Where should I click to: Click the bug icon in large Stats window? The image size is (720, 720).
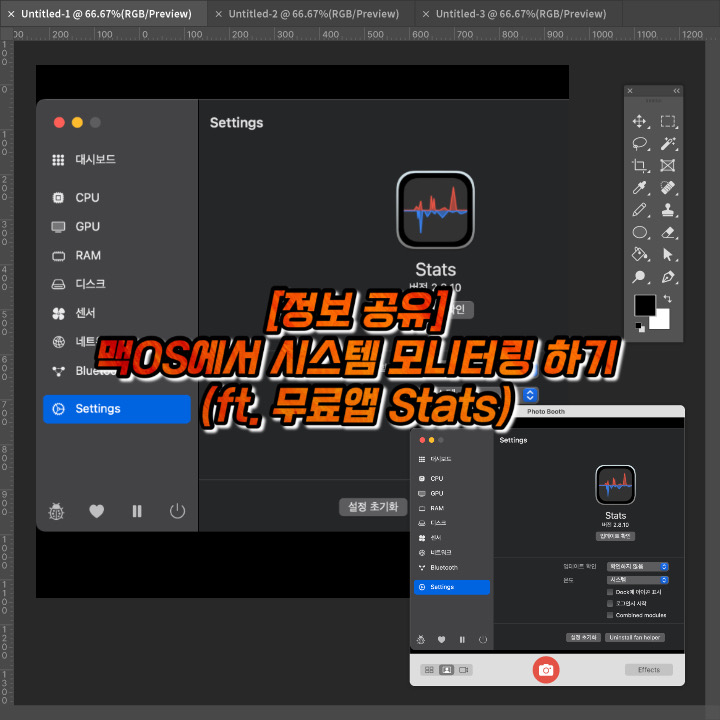56,511
